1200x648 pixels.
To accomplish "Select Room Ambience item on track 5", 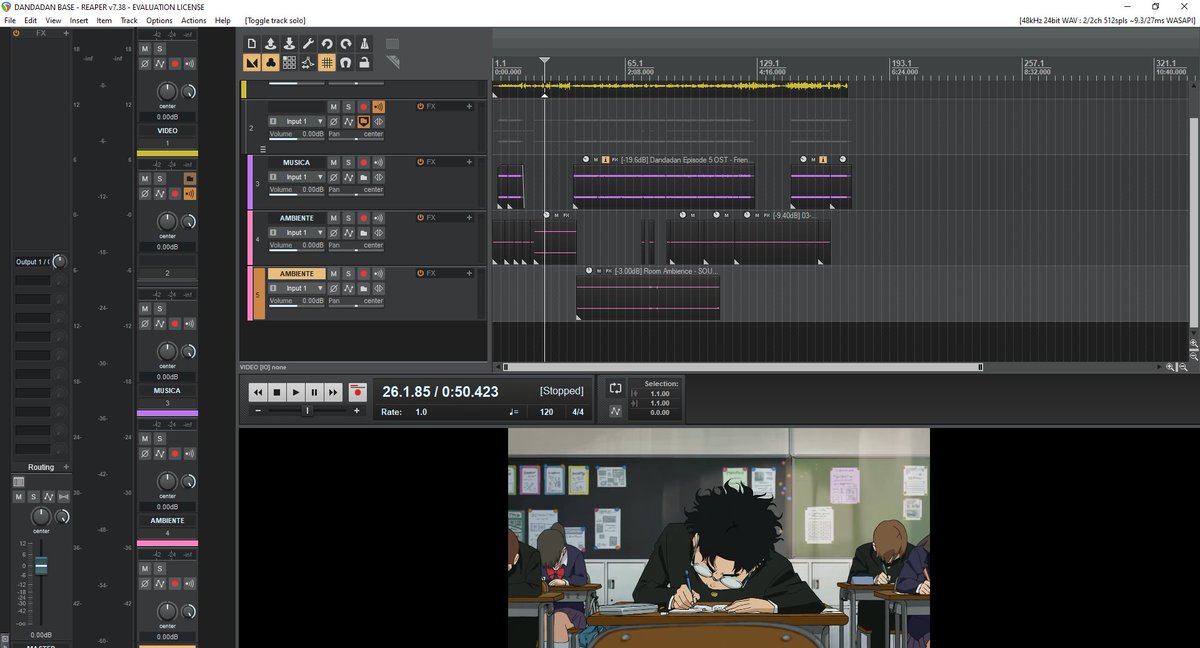I will 648,297.
